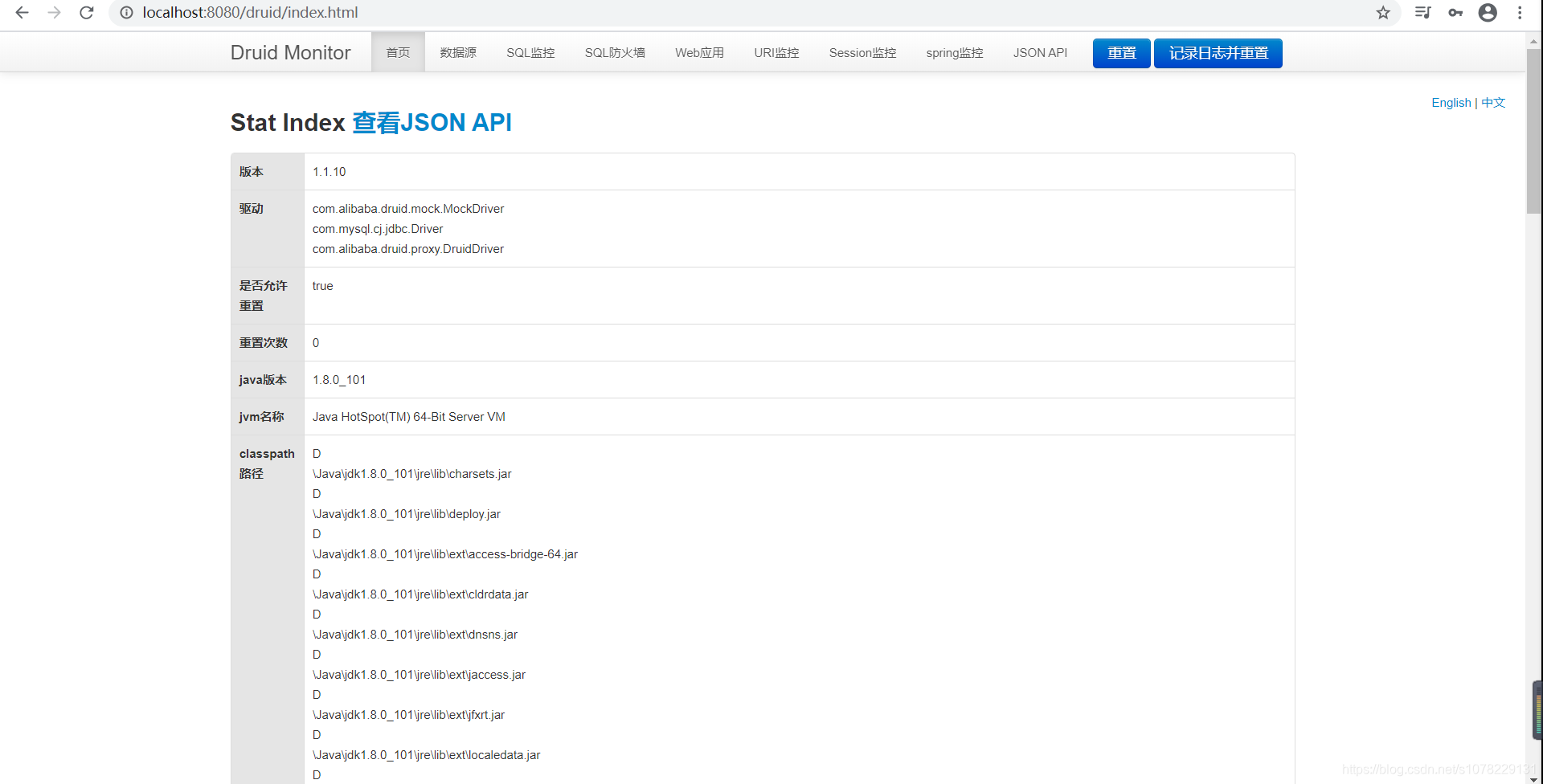Reload the current page
This screenshot has width=1543, height=784.
tap(87, 13)
